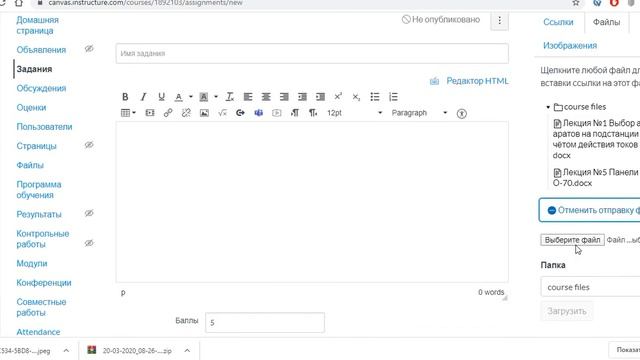Select file Лекция №5 Панели
The image size is (640, 360).
(x=596, y=178)
